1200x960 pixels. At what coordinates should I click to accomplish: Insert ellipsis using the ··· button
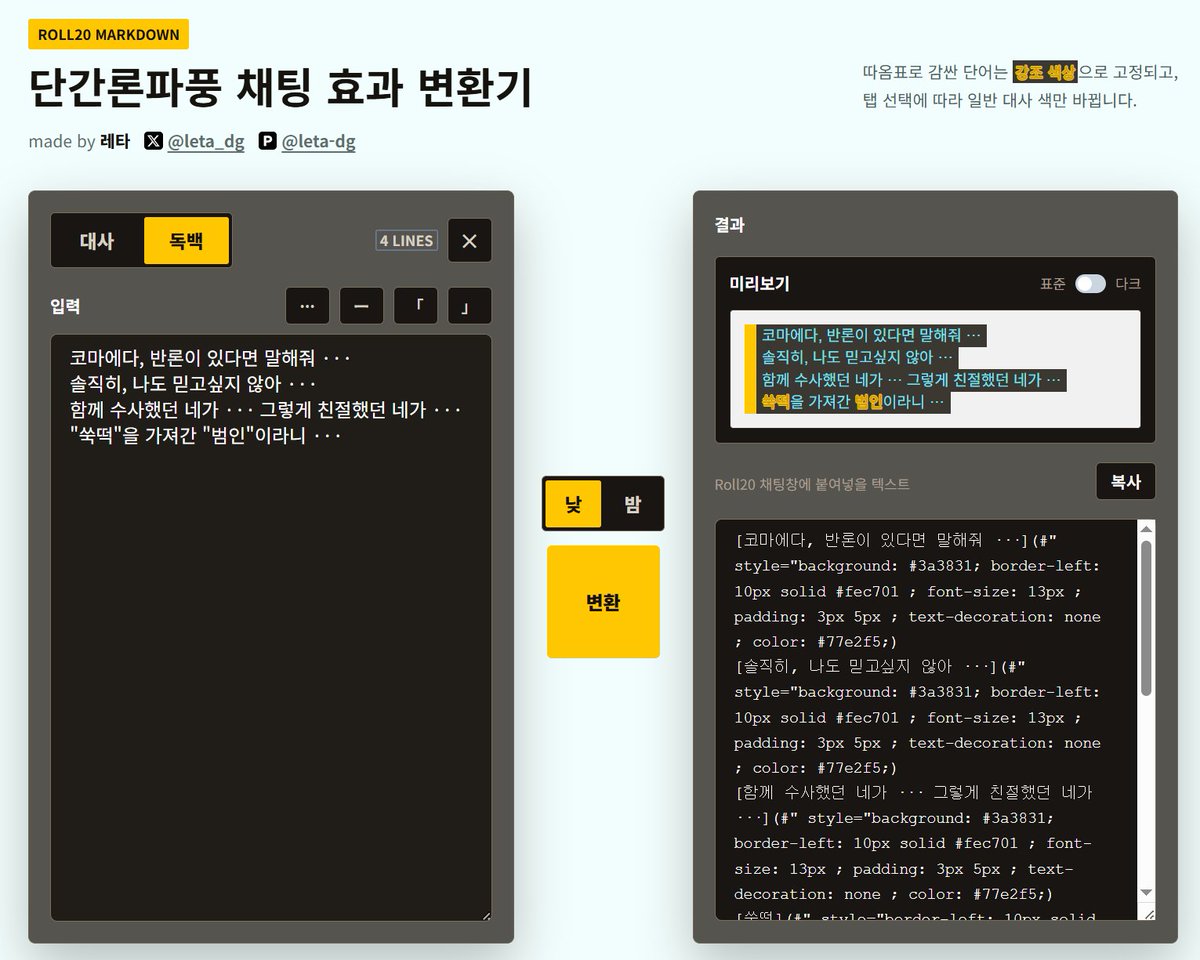[307, 306]
